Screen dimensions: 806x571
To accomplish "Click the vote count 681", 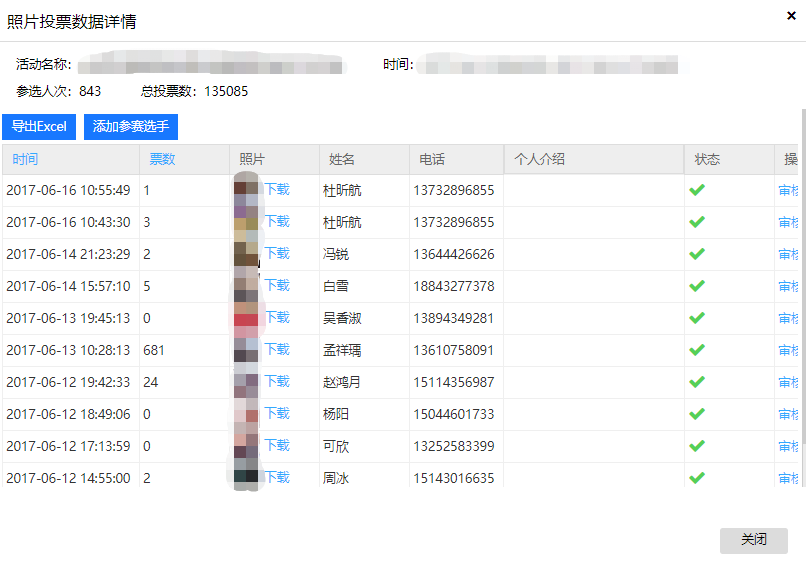I will (154, 351).
